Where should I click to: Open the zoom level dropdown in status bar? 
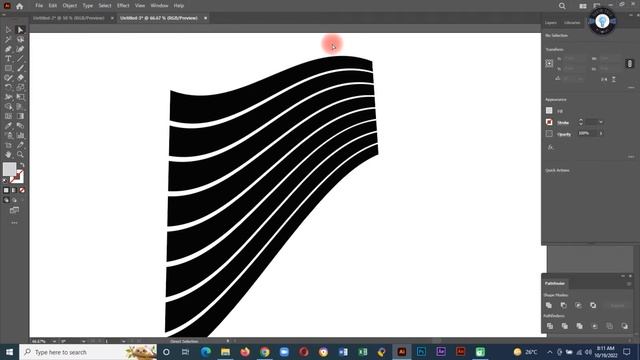[x=54, y=341]
